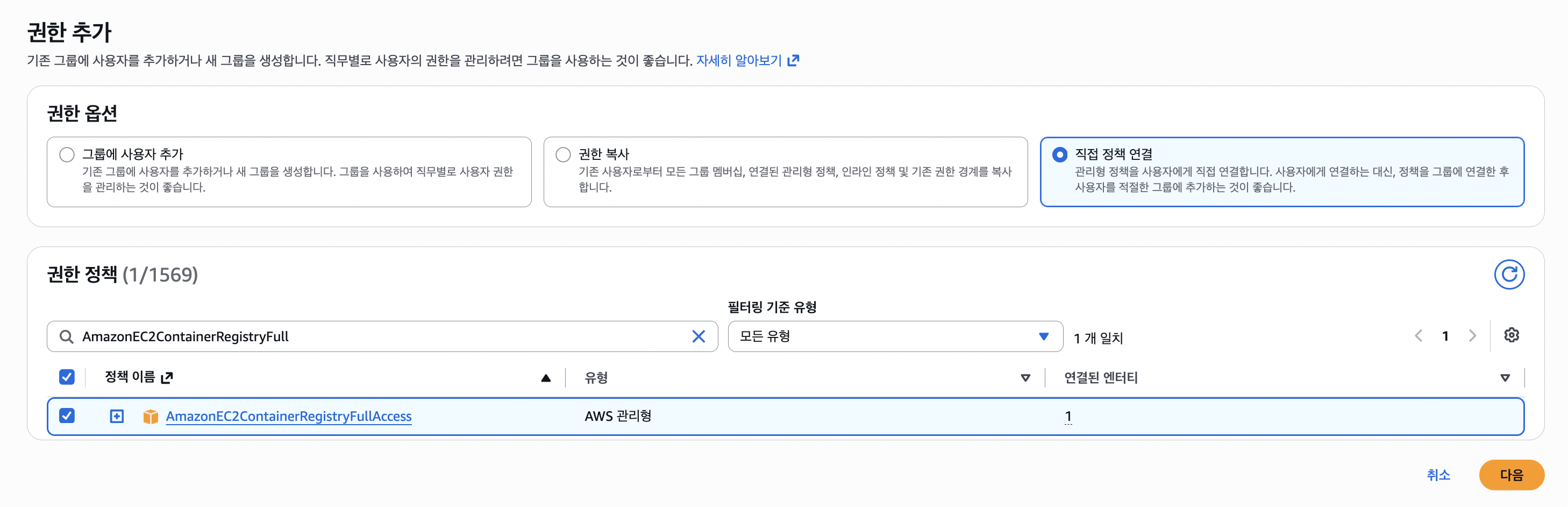Open table preferences gear icon
This screenshot has height=507, width=1568.
pos(1512,335)
